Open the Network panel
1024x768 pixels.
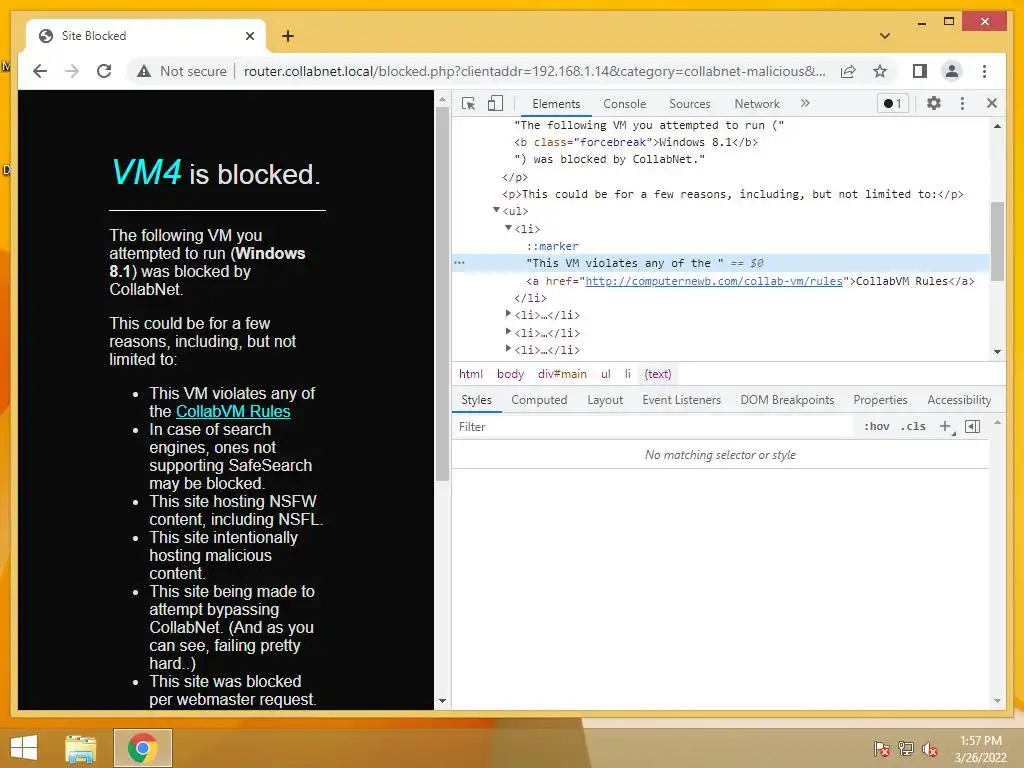pyautogui.click(x=757, y=104)
